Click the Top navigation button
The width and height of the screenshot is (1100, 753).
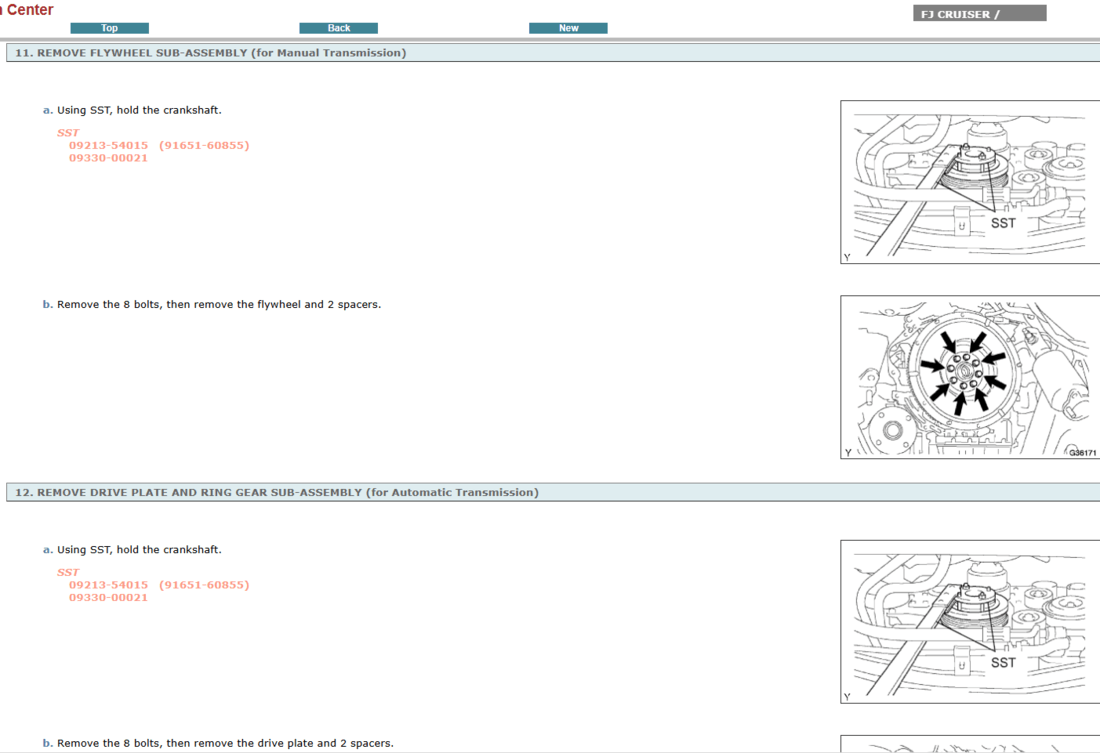pos(109,28)
